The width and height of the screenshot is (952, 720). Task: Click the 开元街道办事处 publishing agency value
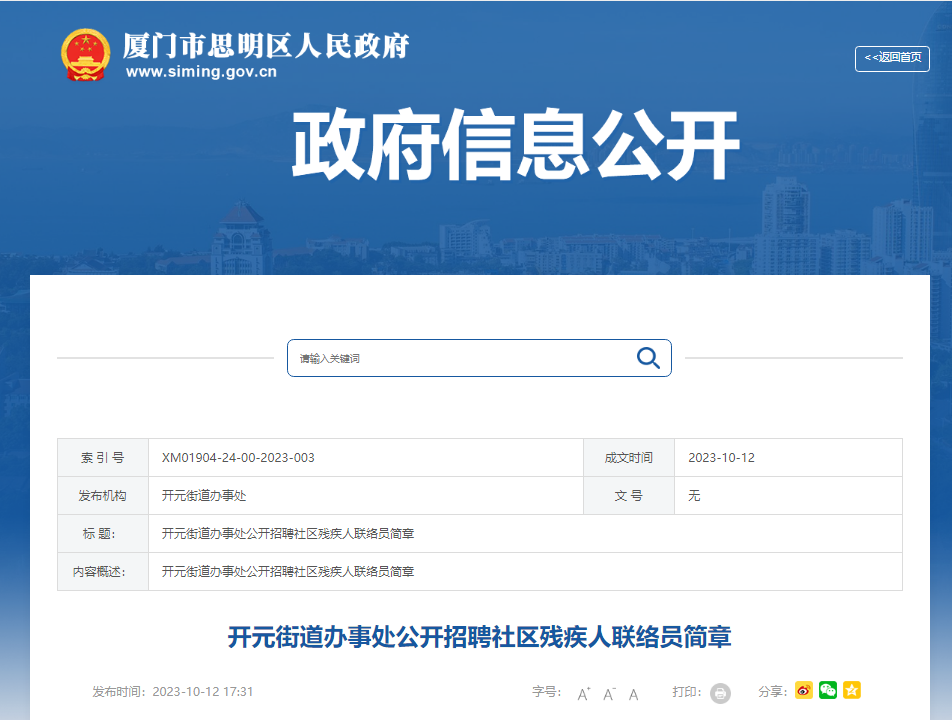(x=204, y=496)
